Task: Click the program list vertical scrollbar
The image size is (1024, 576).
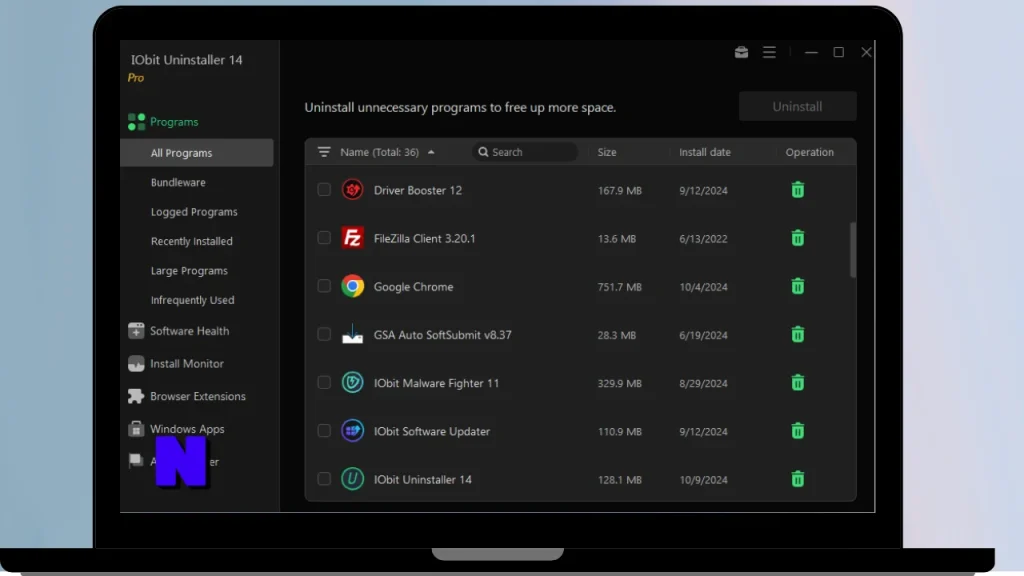Action: coord(852,250)
